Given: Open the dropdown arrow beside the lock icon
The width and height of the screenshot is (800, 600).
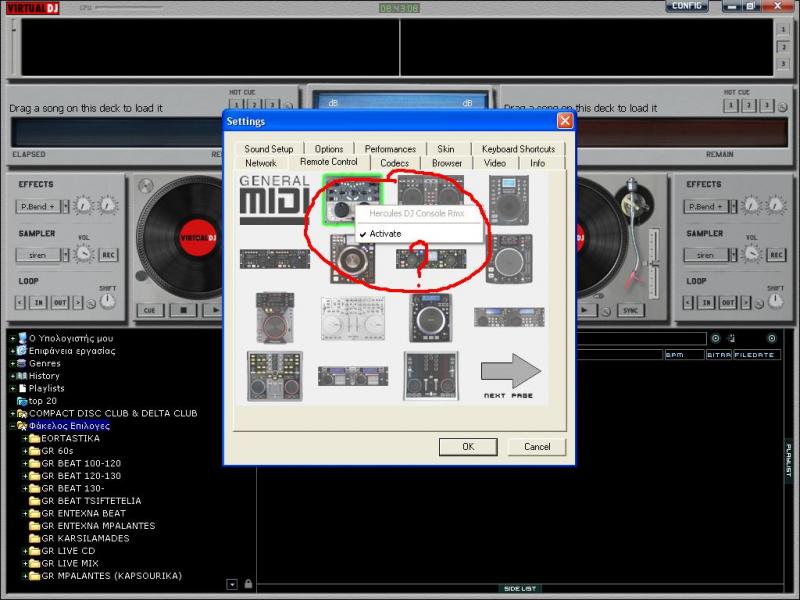Looking at the screenshot, I should [x=232, y=584].
